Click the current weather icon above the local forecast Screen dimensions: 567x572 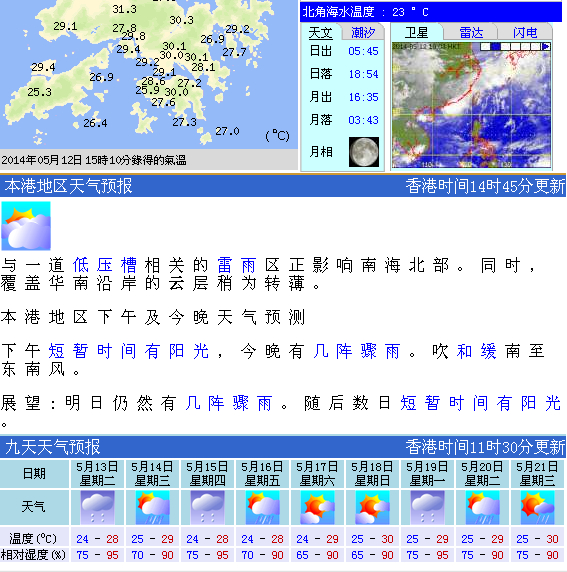coord(26,226)
